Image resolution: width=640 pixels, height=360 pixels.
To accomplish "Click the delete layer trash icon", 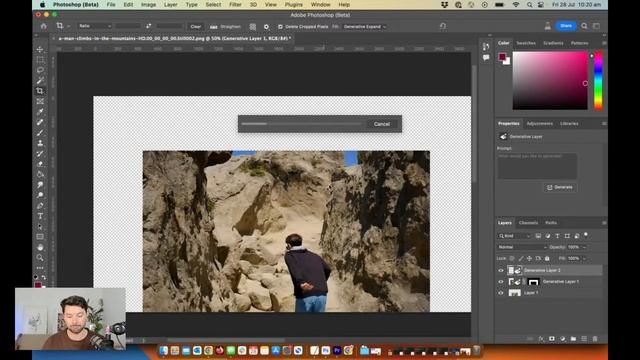I will 595,339.
